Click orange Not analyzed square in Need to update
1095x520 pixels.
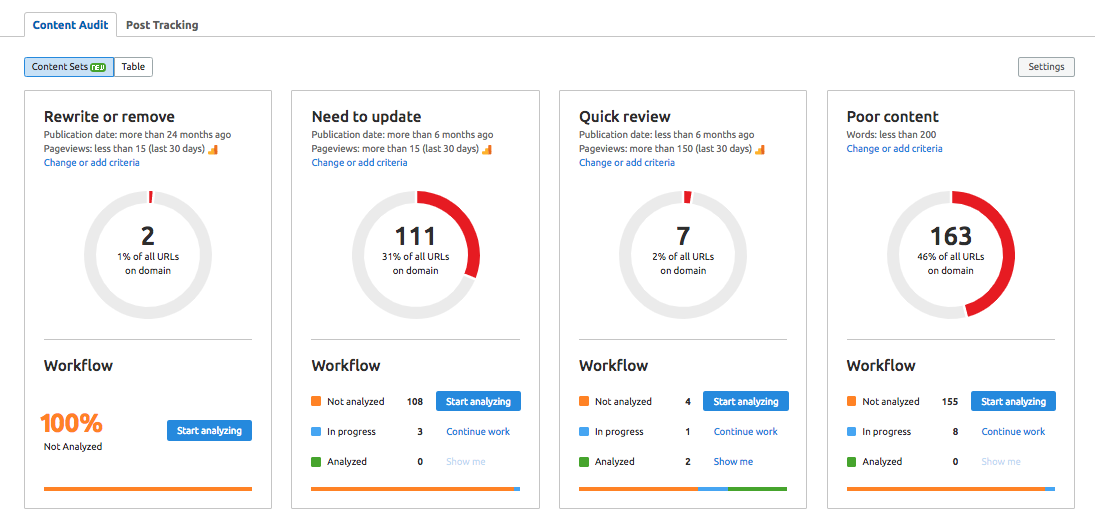(317, 402)
